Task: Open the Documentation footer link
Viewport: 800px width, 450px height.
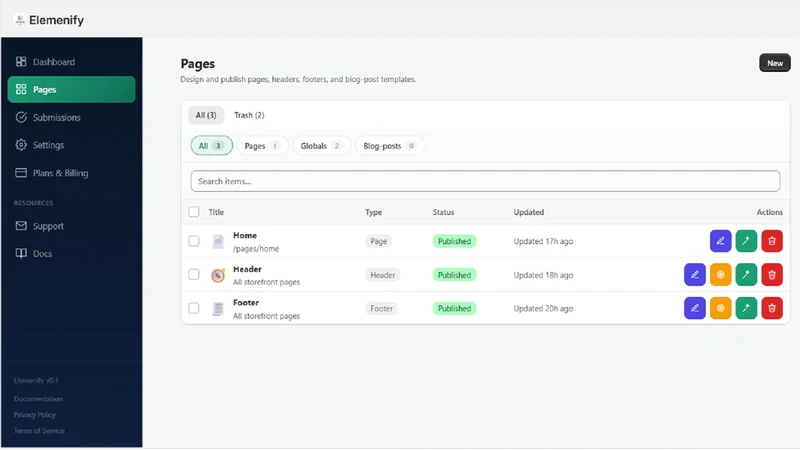Action: click(38, 398)
